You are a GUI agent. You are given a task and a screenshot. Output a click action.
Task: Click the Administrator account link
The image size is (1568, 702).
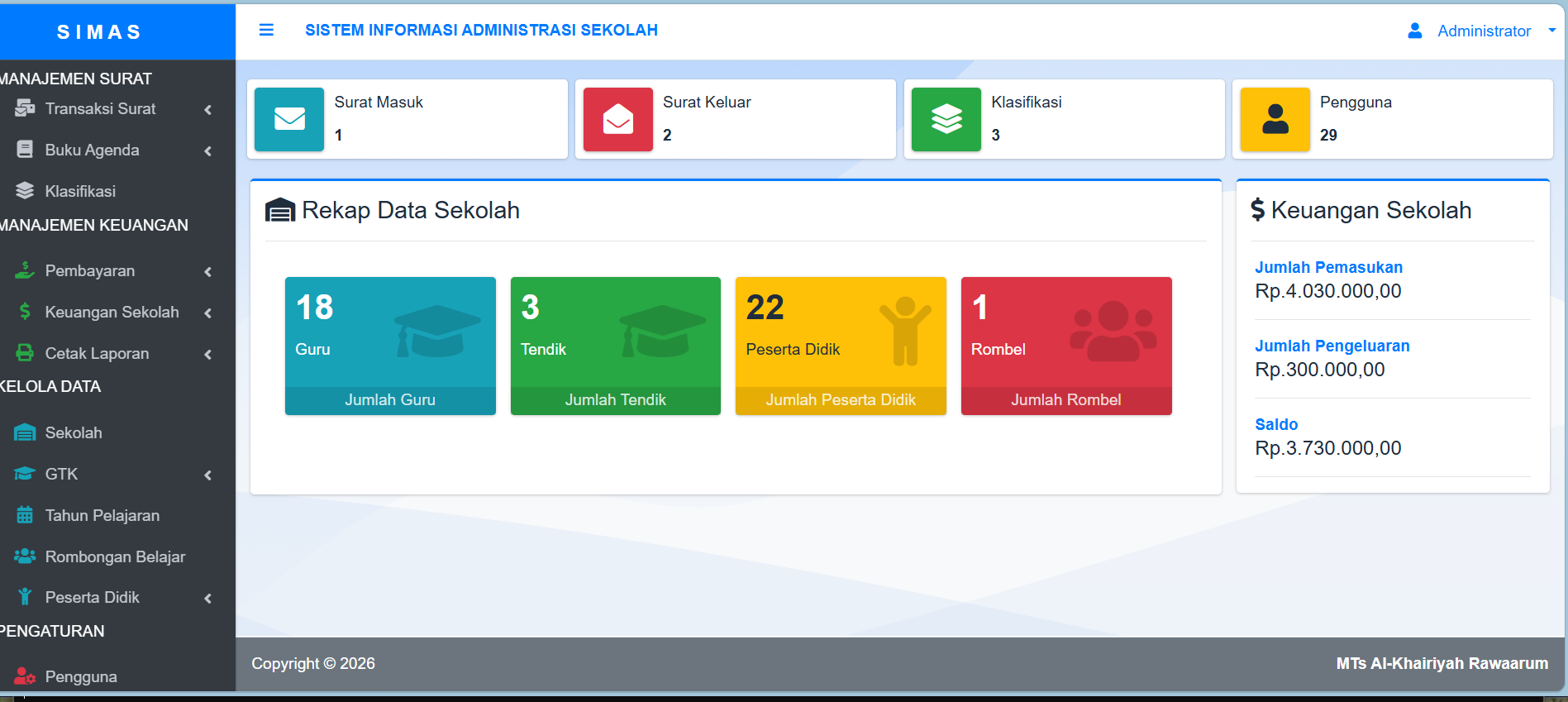click(x=1484, y=31)
